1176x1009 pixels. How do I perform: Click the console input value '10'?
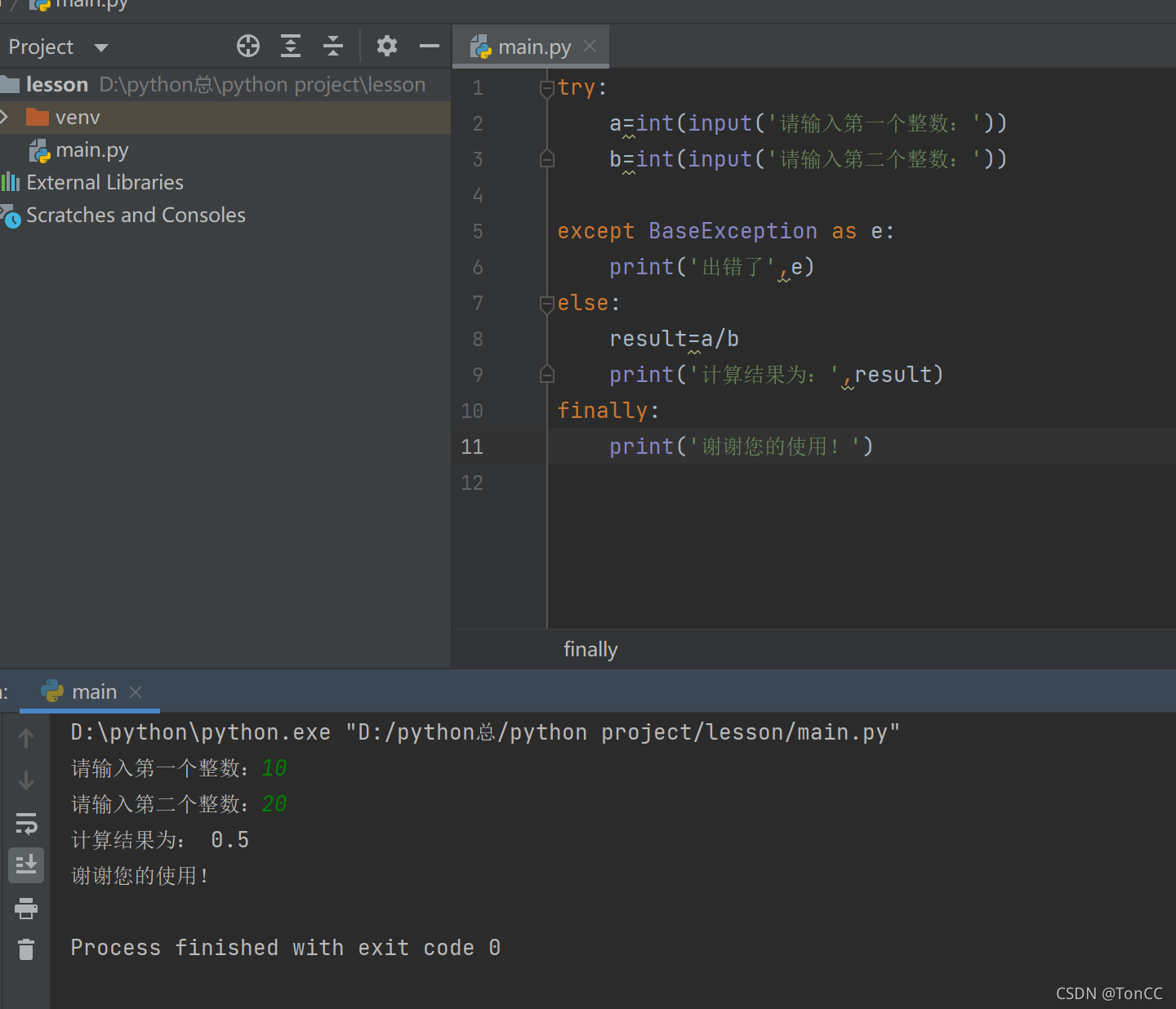(274, 768)
